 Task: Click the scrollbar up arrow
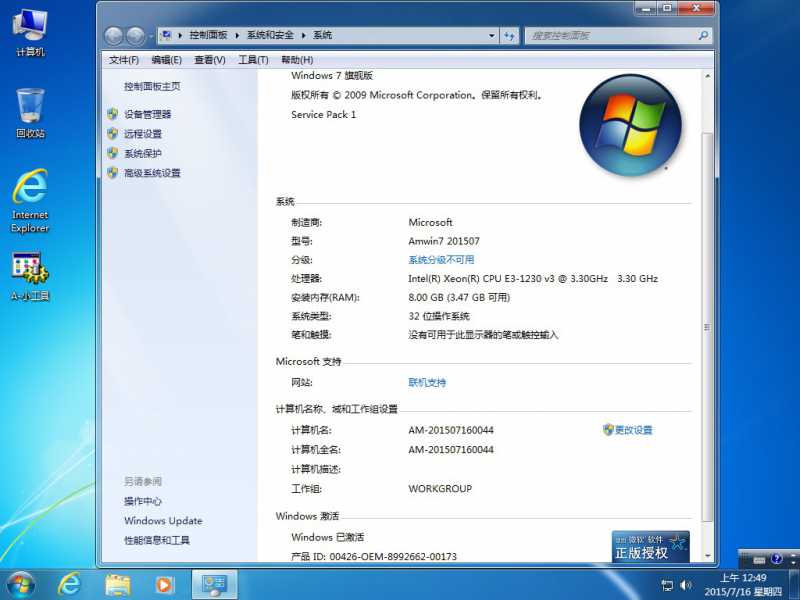coord(708,76)
